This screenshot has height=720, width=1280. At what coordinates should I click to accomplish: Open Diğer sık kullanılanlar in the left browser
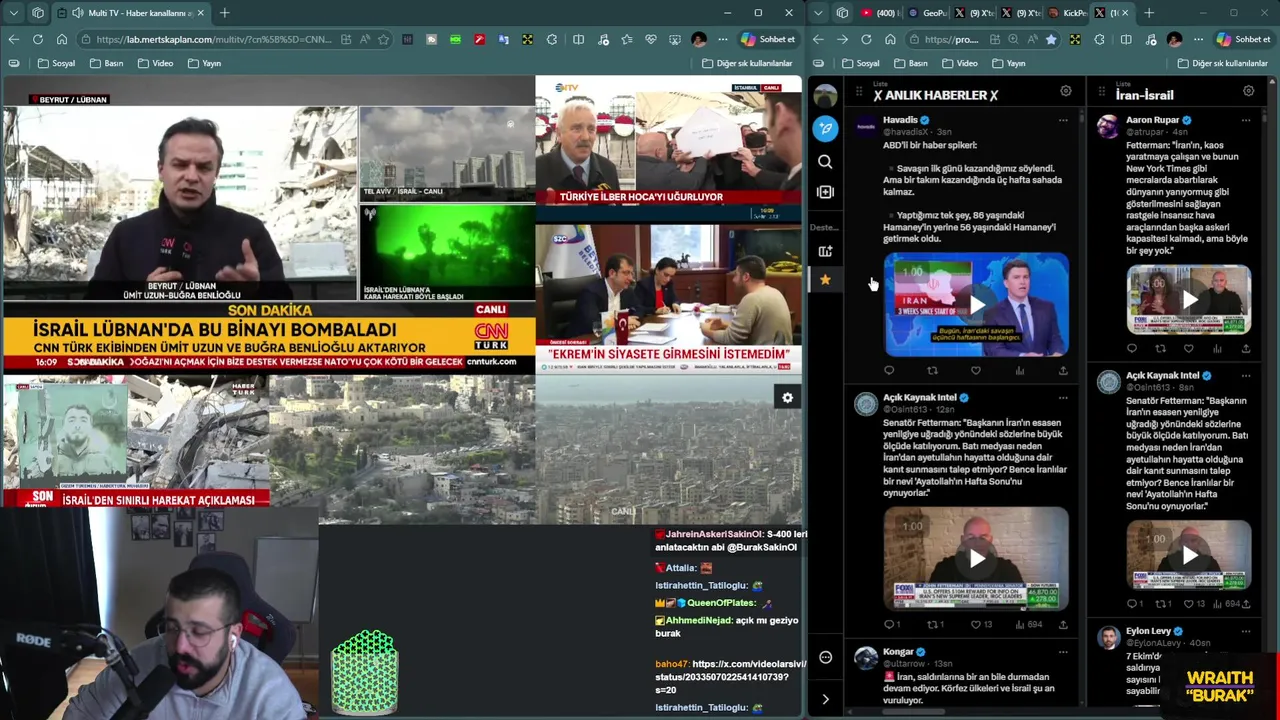(747, 63)
